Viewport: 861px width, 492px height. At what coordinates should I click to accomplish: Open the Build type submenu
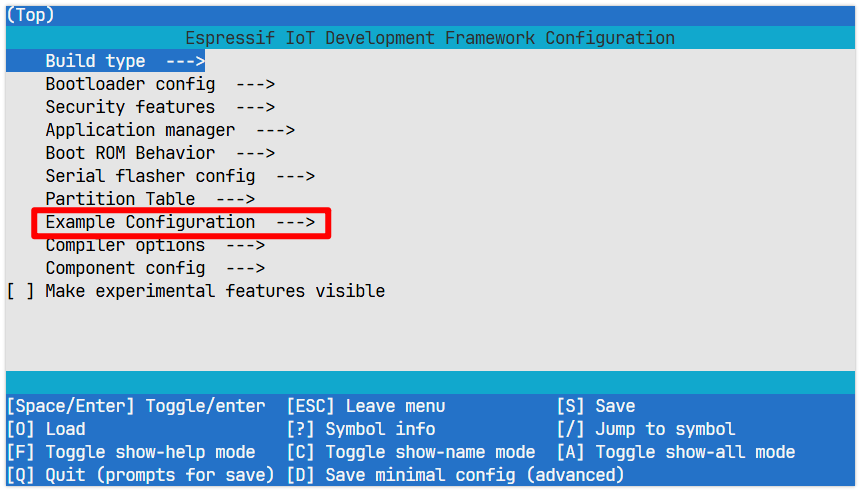click(95, 61)
